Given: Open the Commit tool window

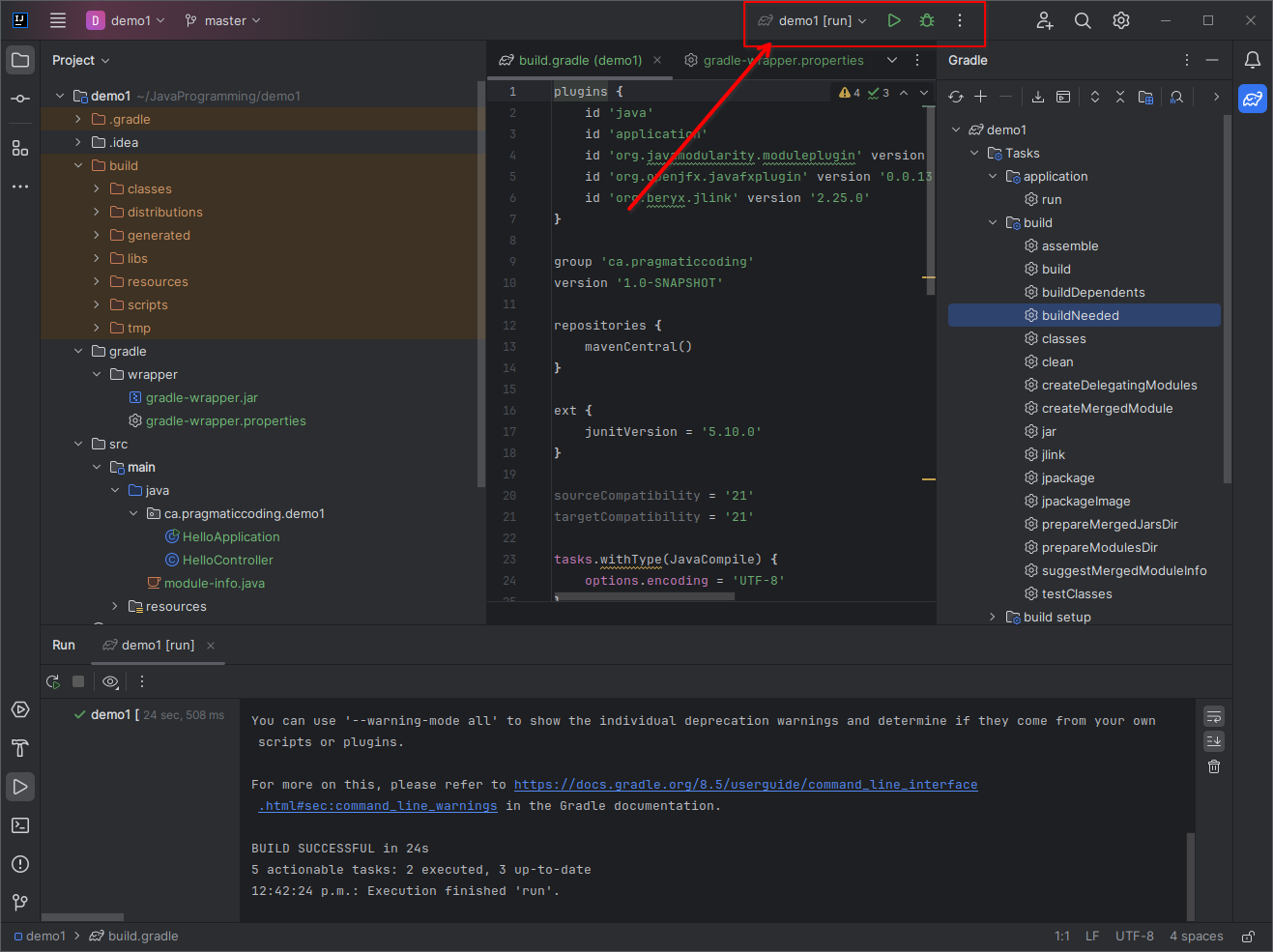Looking at the screenshot, I should pos(20,99).
